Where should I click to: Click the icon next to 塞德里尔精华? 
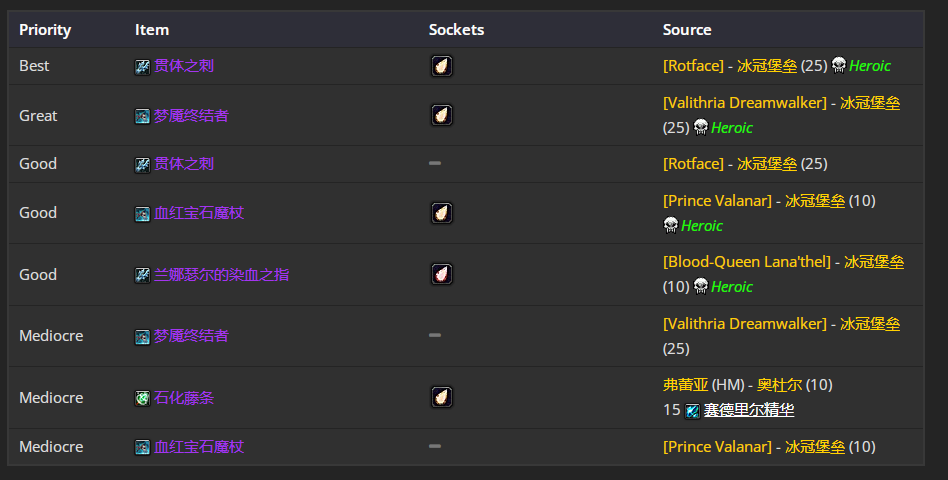pos(692,411)
